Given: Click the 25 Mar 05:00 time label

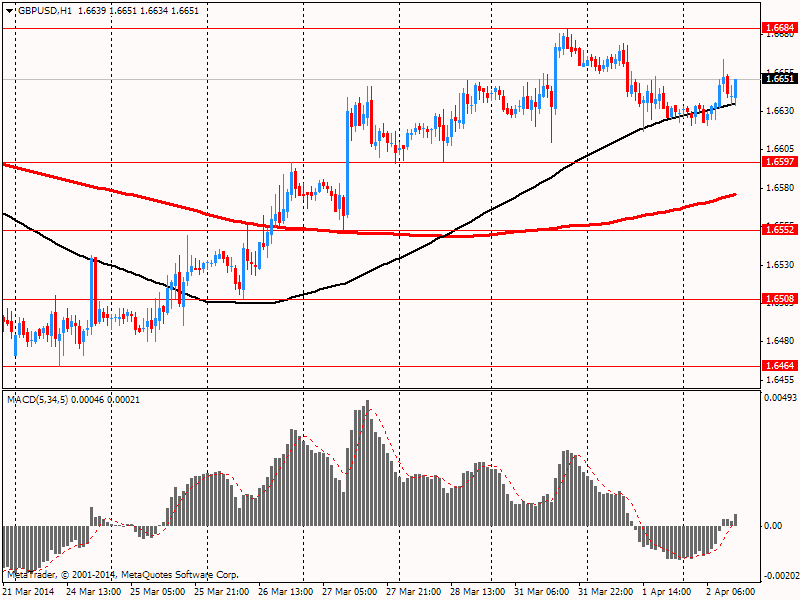Looking at the screenshot, I should 158,592.
